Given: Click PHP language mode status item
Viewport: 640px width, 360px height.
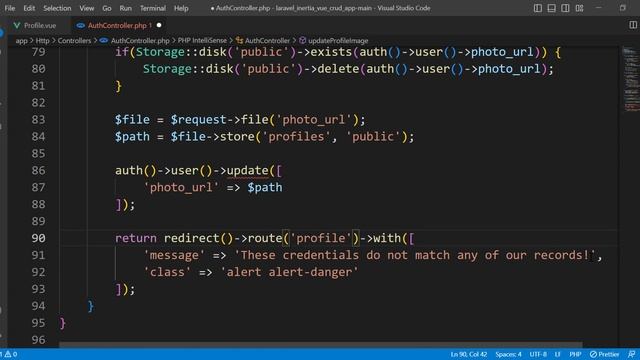Looking at the screenshot, I should (575, 354).
